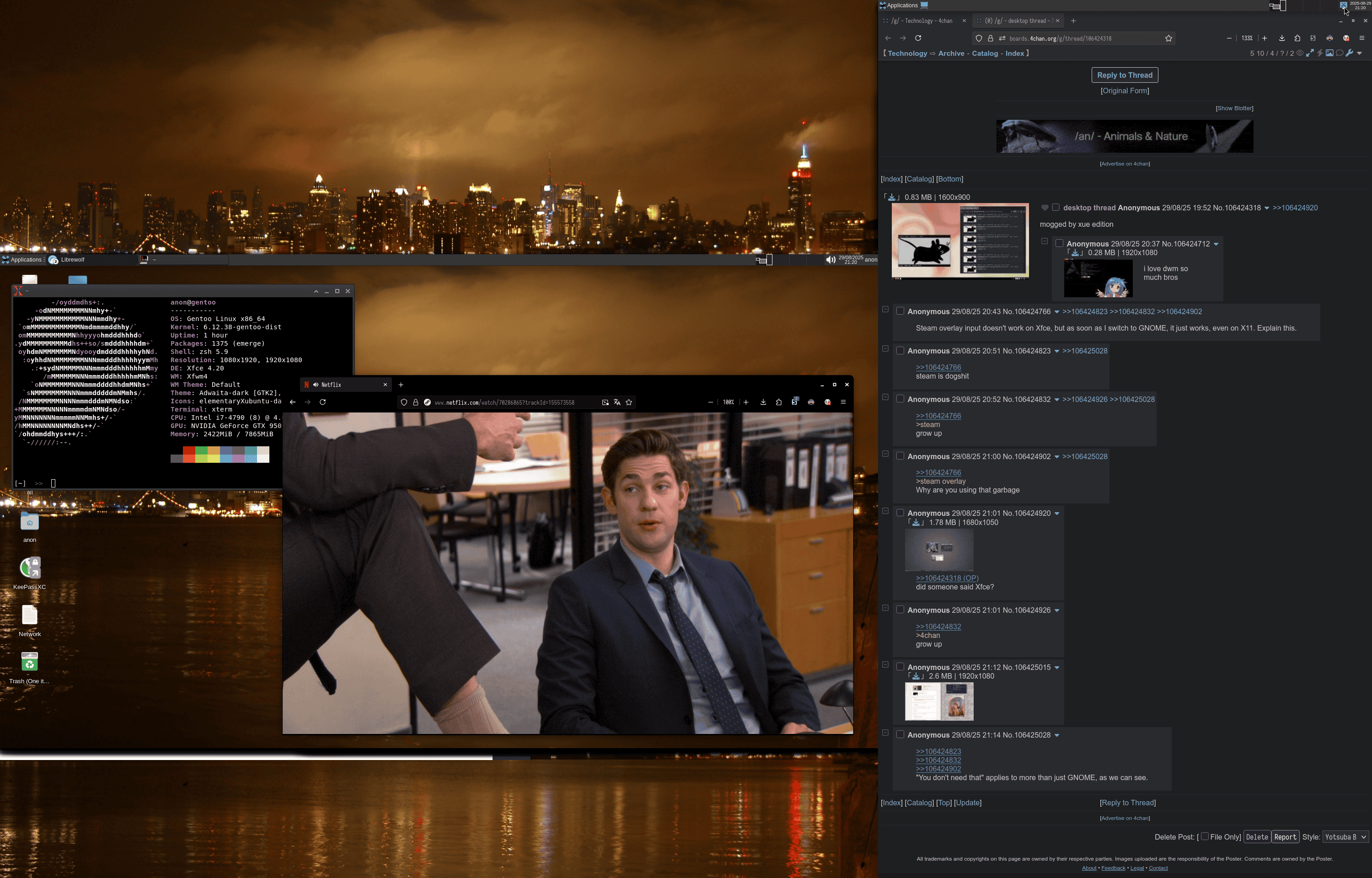Download the OP's 1600x900 image
Viewport: 1372px width, 878px height.
pos(891,197)
